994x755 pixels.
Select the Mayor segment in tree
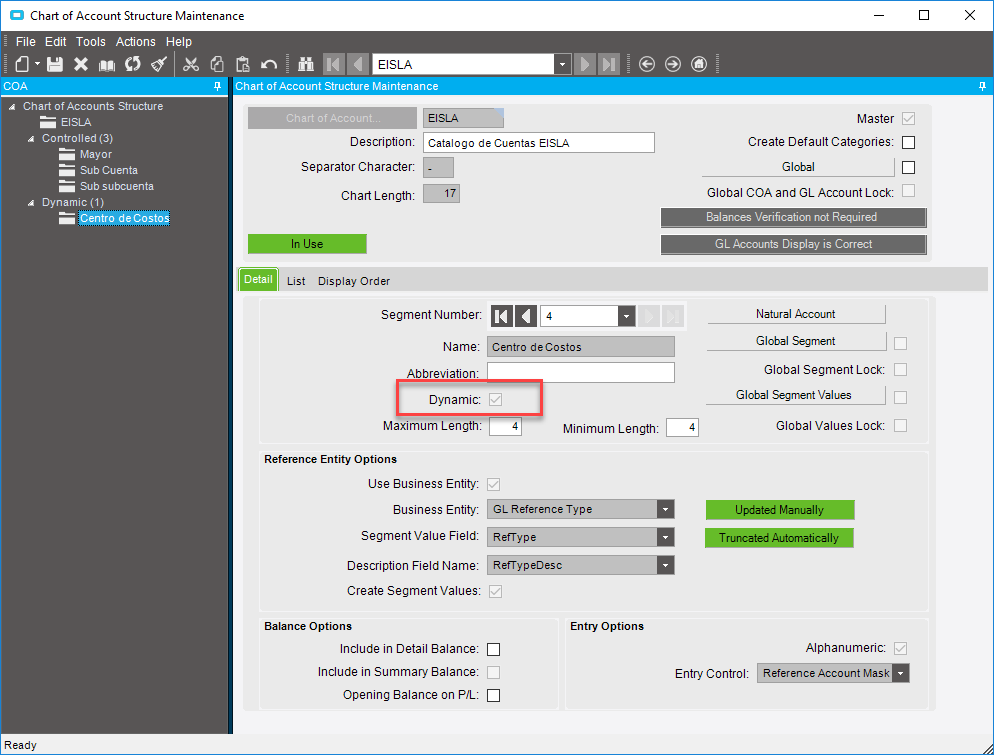tap(96, 154)
